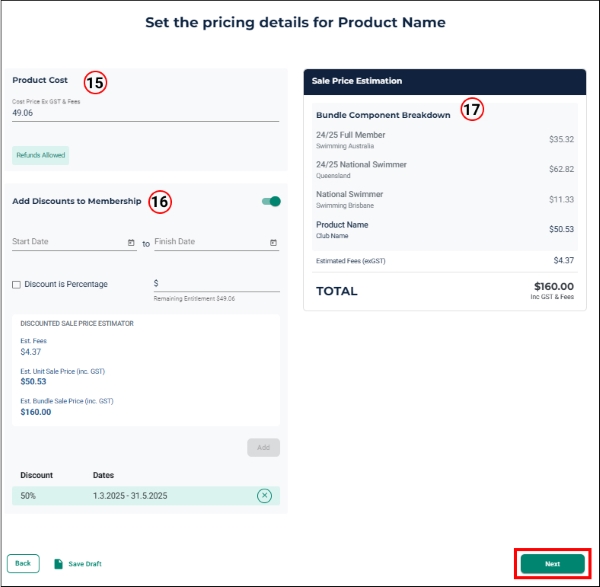Click the circled 17 marker near Bundle Breakdown

pos(472,109)
